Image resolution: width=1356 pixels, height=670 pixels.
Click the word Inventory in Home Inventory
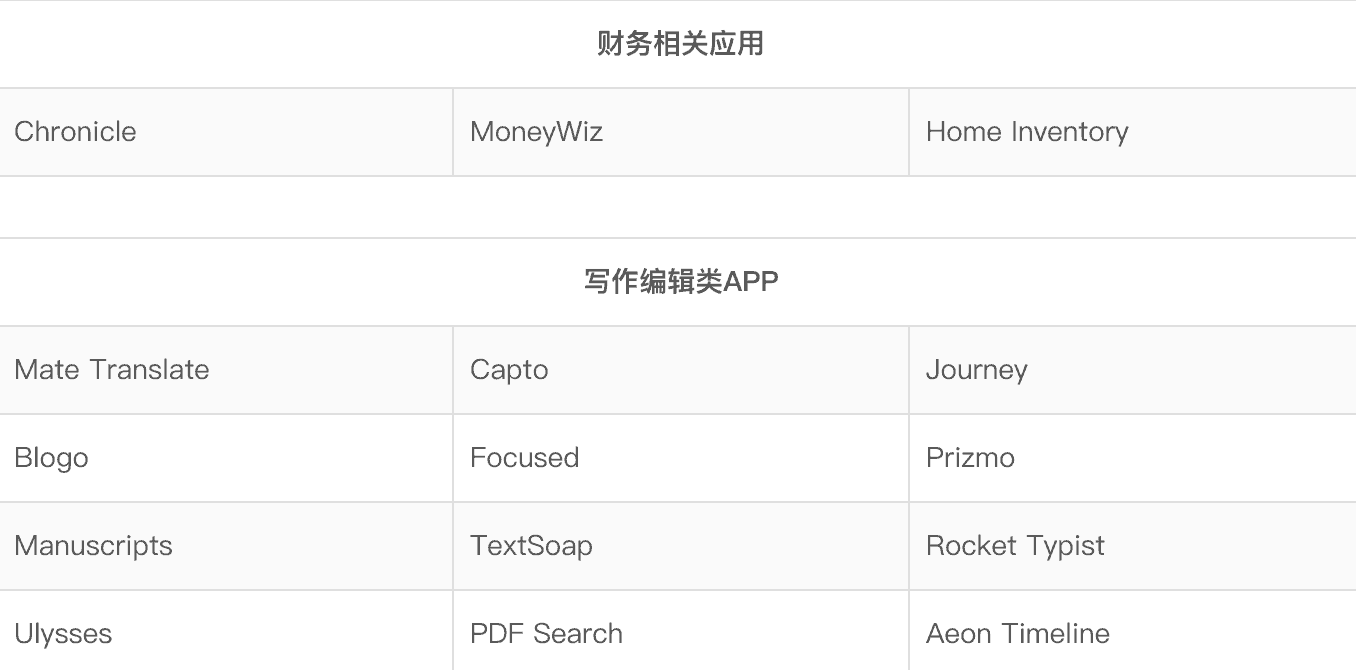point(1069,132)
